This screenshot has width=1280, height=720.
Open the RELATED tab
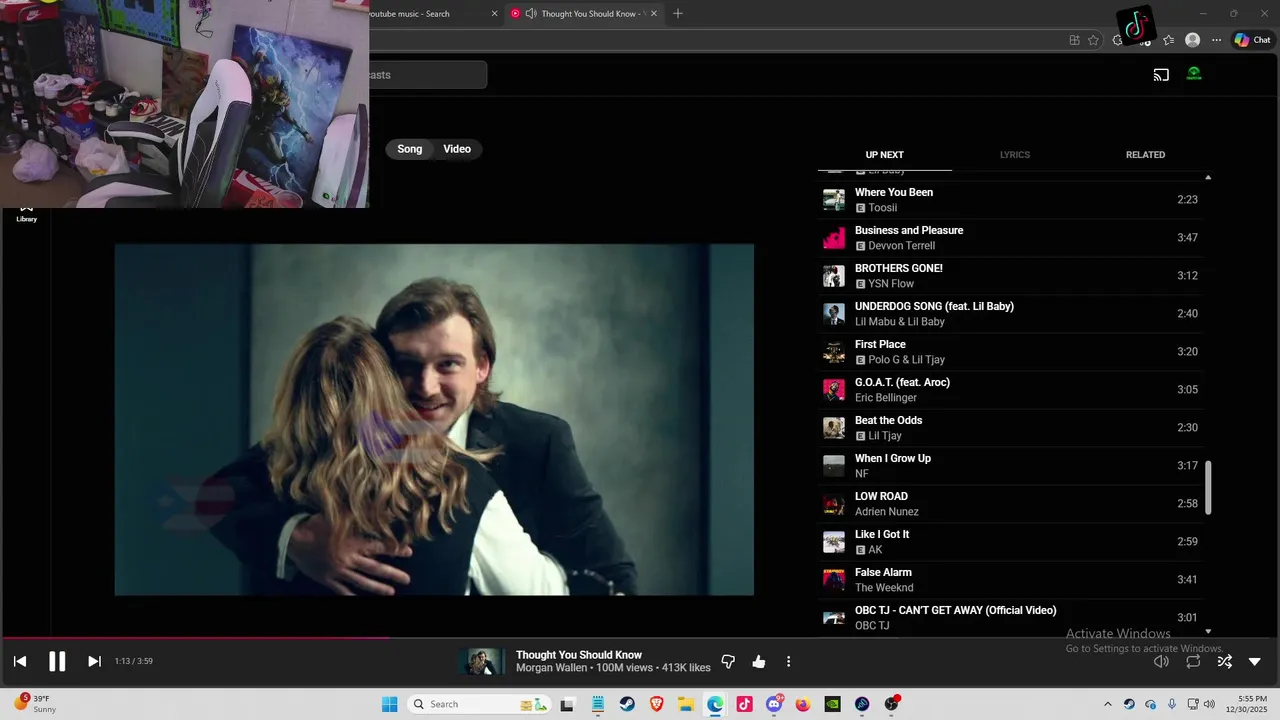point(1145,155)
